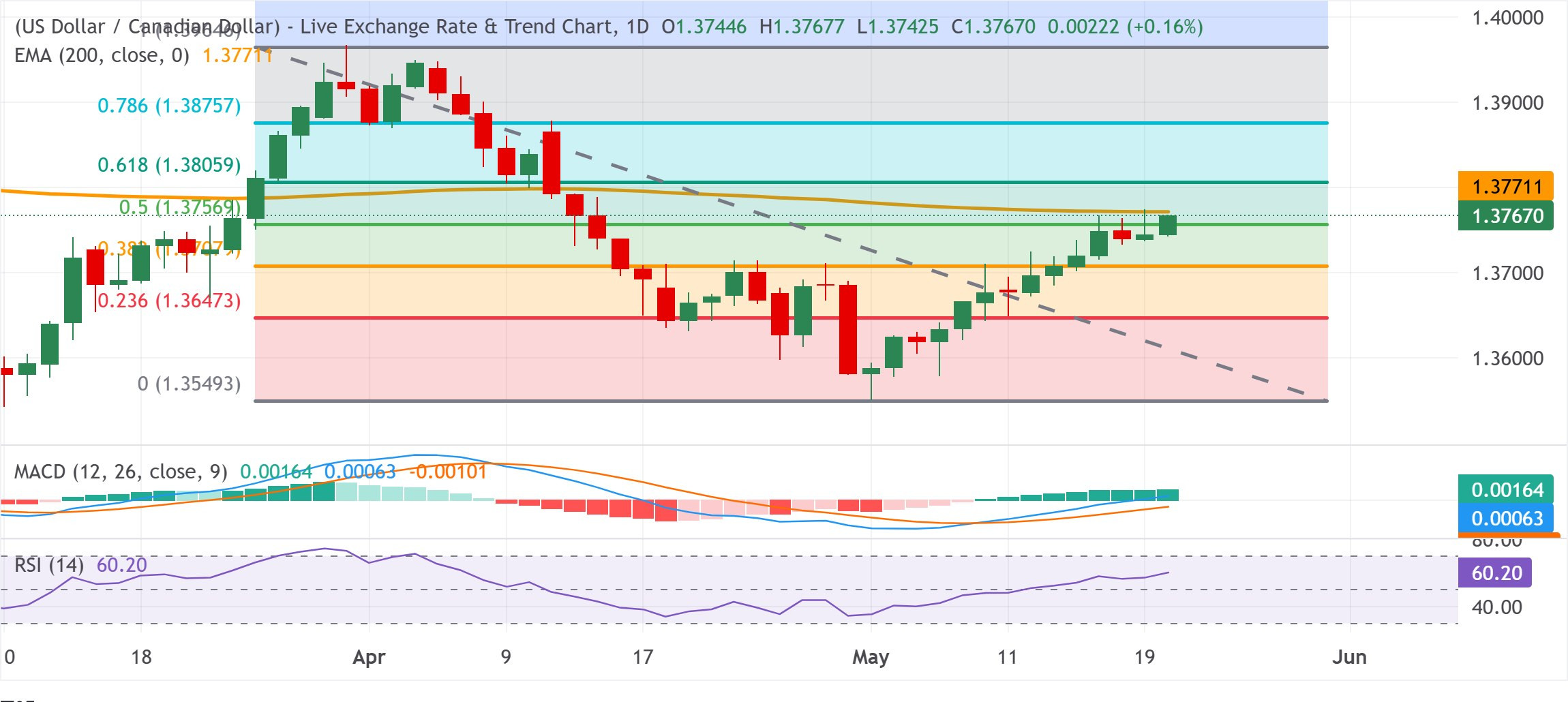Click the 1.40000 price scale label
The image size is (1568, 702).
pos(1507,18)
